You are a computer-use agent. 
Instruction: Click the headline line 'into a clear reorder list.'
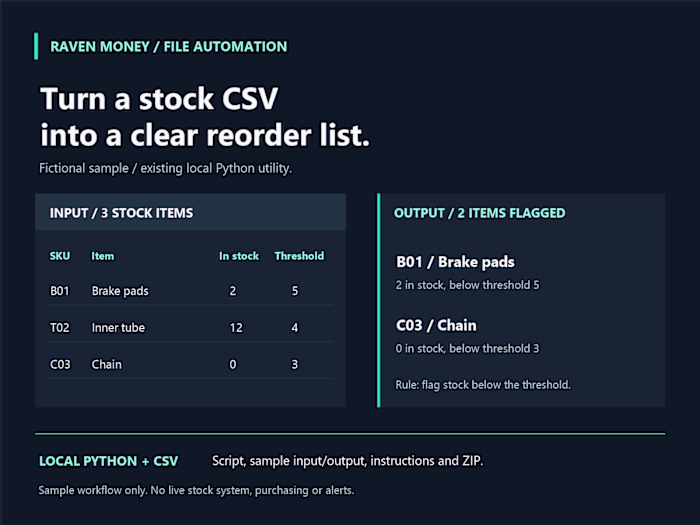tap(205, 135)
